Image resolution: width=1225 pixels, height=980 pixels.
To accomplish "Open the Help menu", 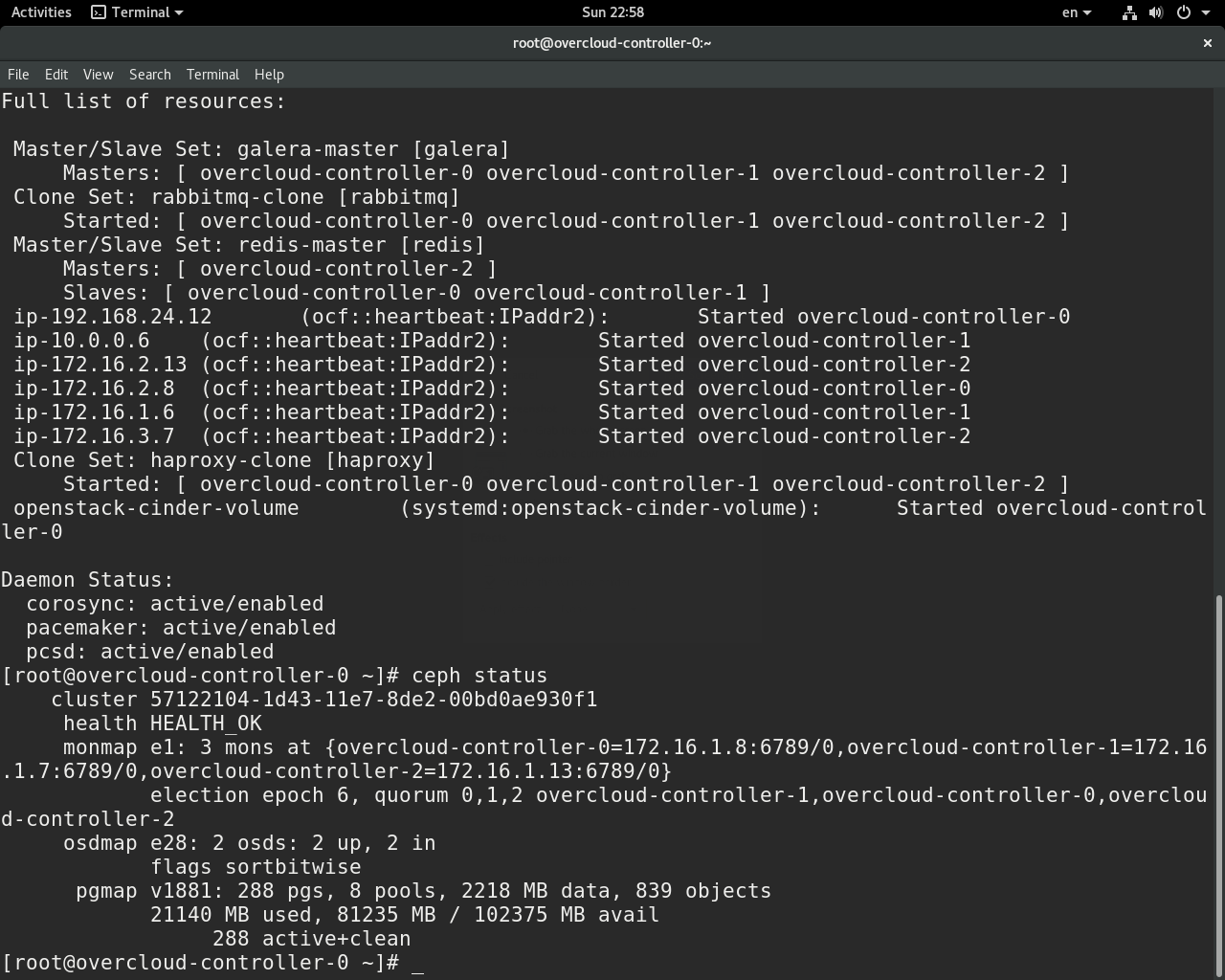I will click(x=269, y=75).
